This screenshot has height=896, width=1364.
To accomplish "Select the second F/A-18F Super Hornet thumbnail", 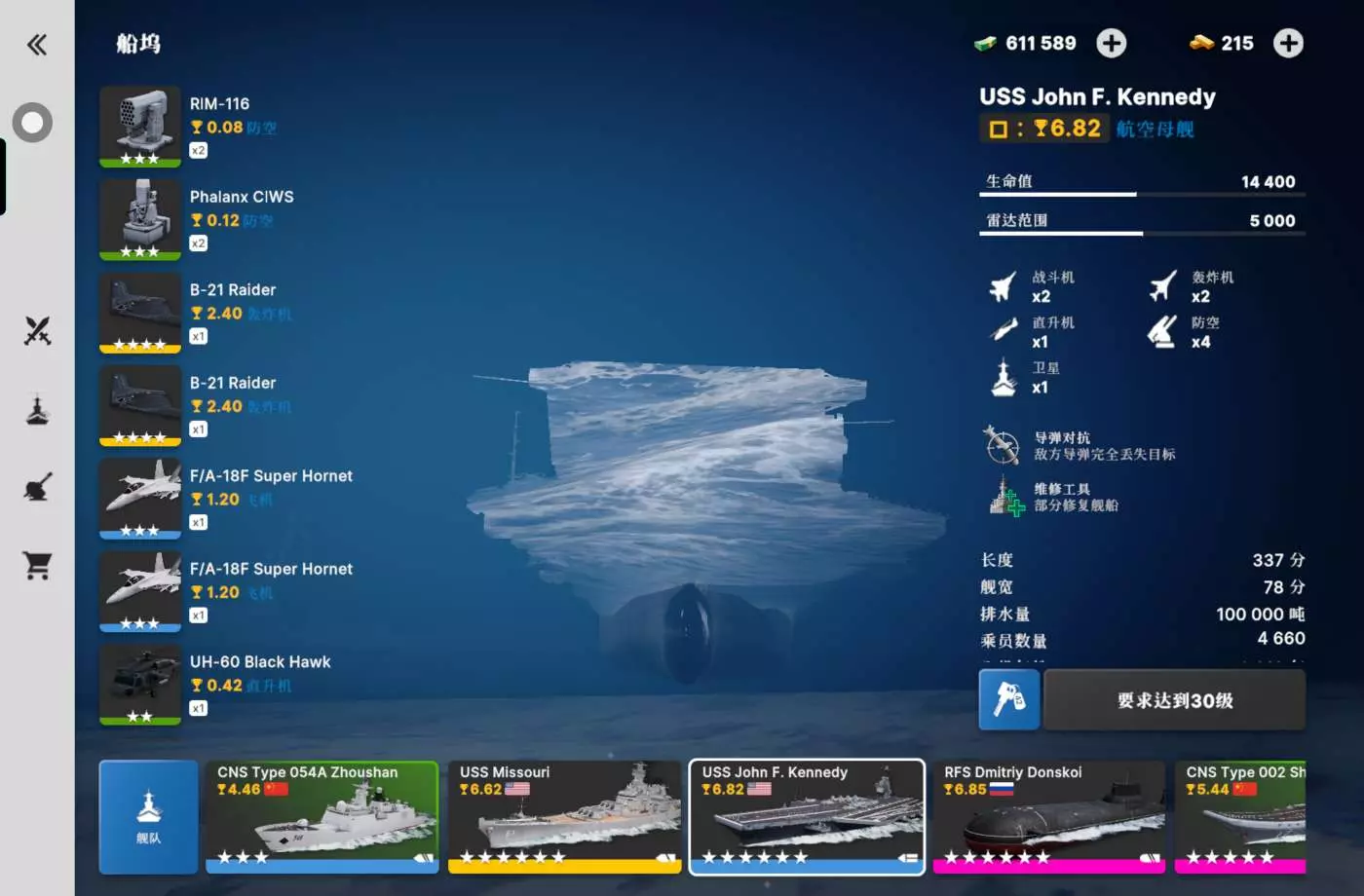I will (140, 591).
